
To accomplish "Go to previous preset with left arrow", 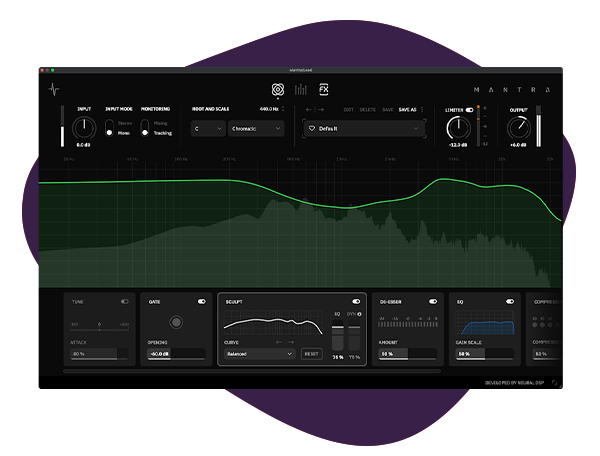I will click(x=311, y=109).
